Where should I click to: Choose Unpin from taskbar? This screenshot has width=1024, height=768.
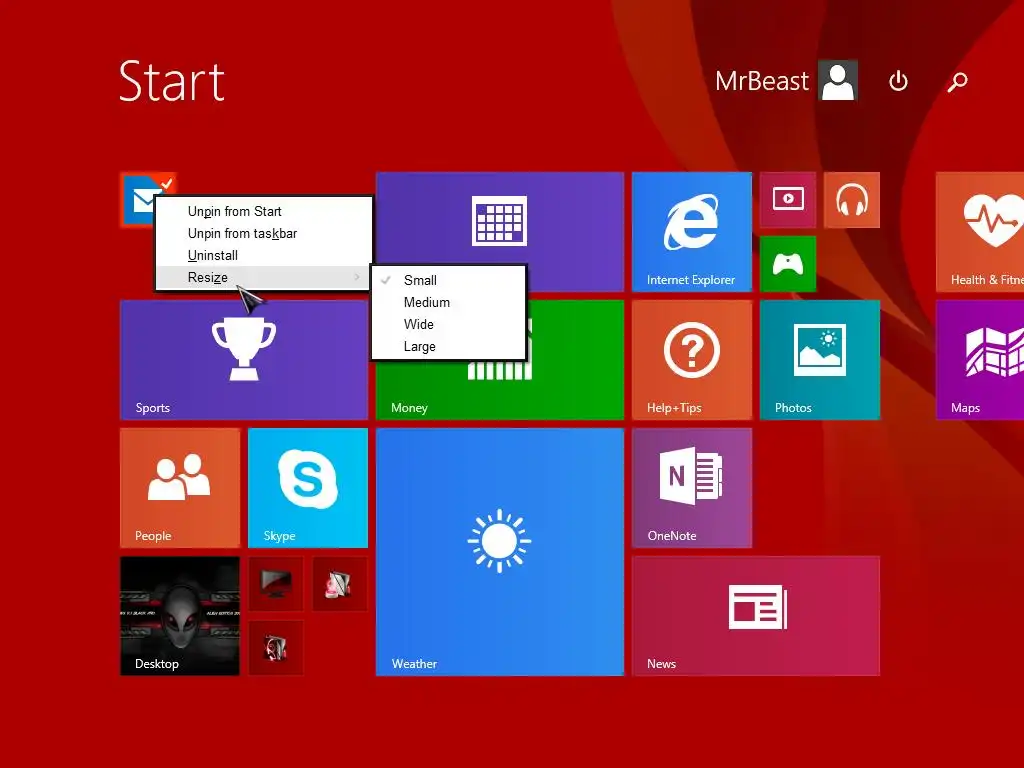point(264,233)
